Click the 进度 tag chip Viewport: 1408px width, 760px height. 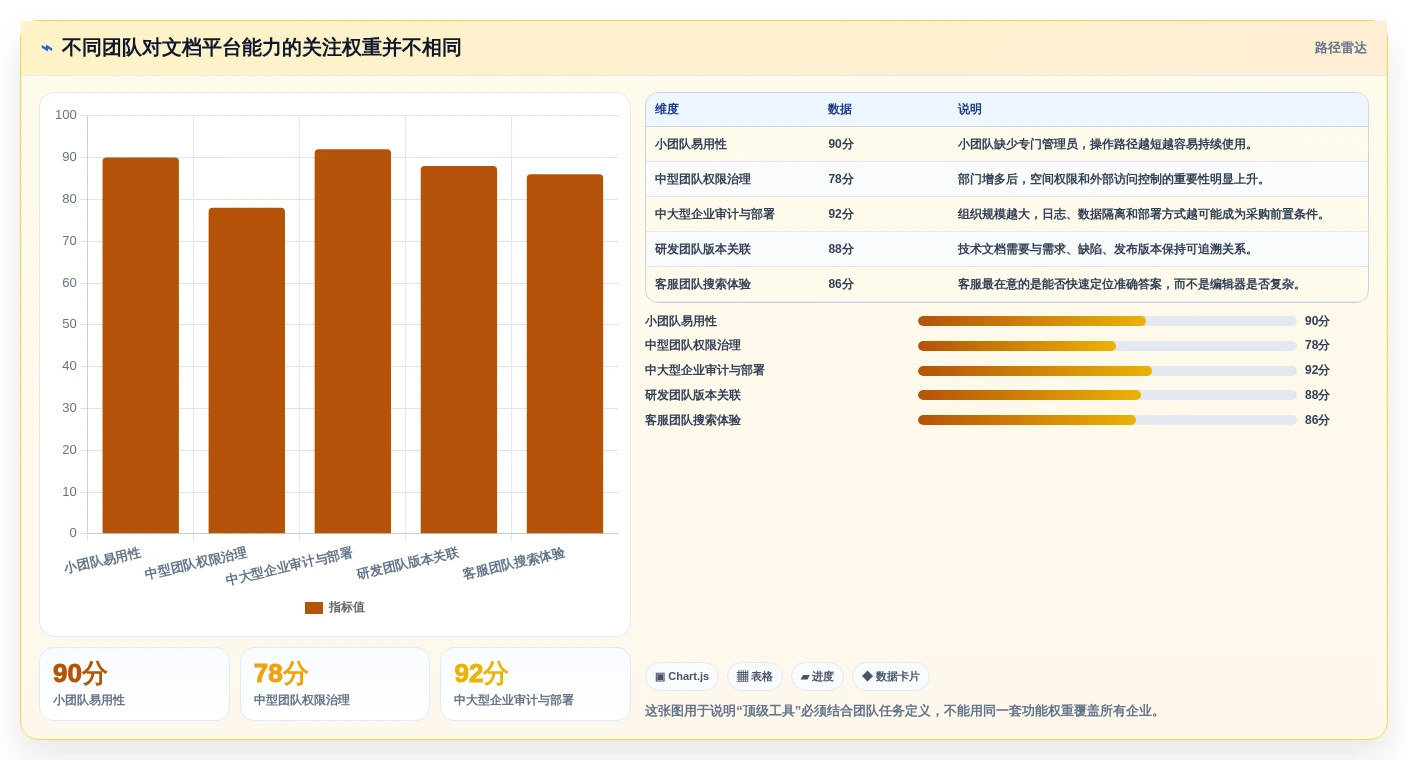pos(817,677)
